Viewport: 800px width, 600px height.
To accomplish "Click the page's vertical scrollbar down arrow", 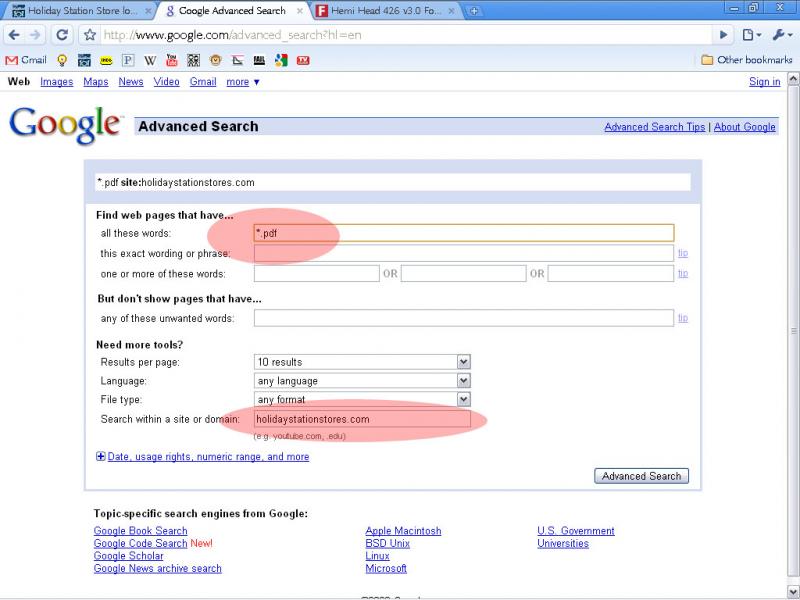I will pos(793,592).
